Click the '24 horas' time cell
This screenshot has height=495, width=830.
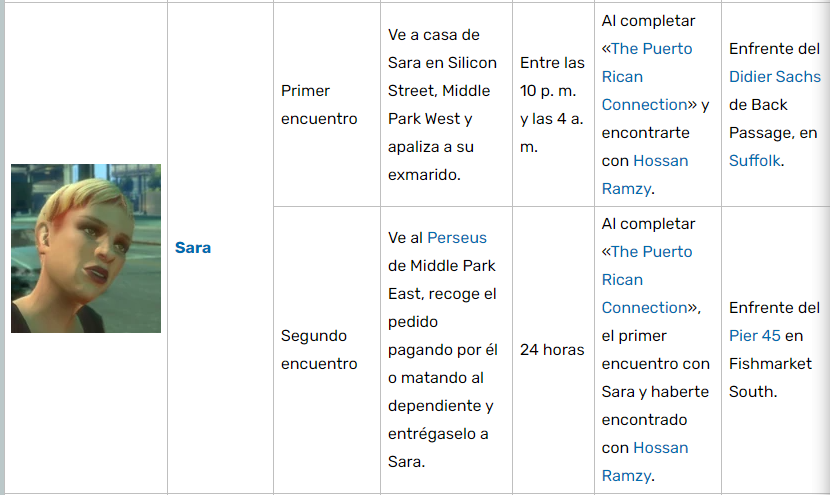[552, 350]
